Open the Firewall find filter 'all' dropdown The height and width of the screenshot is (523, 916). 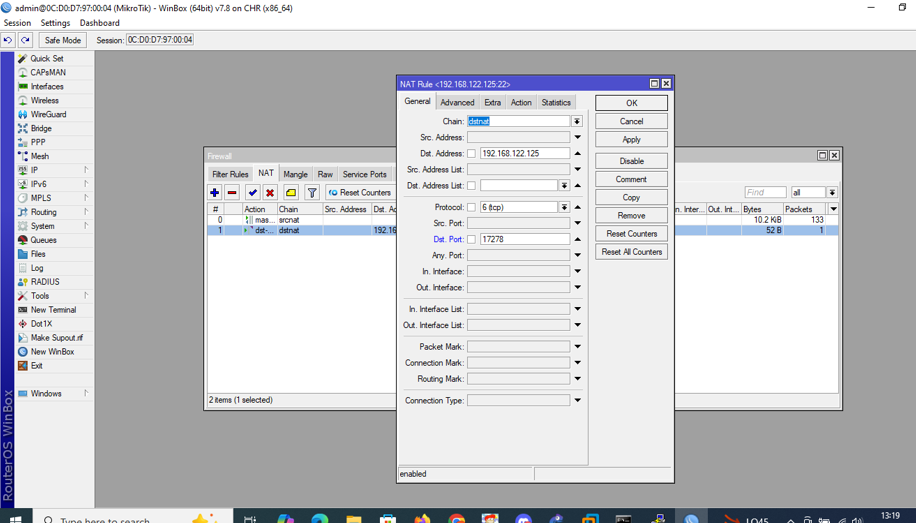832,192
